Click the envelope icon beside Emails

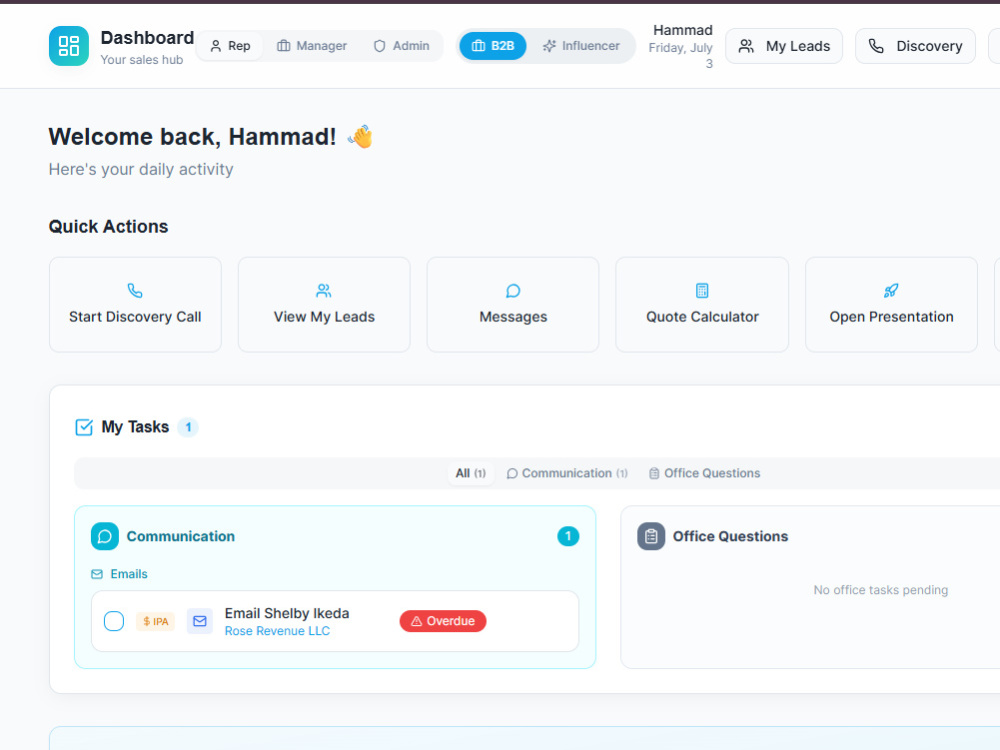[x=97, y=575]
